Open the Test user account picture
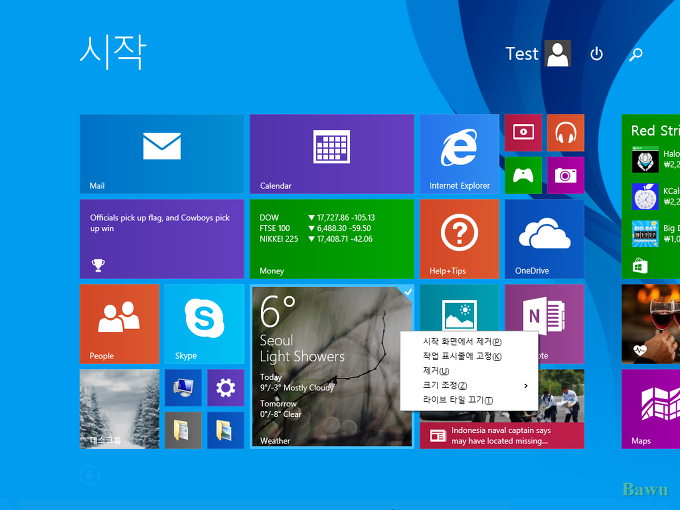 [557, 53]
